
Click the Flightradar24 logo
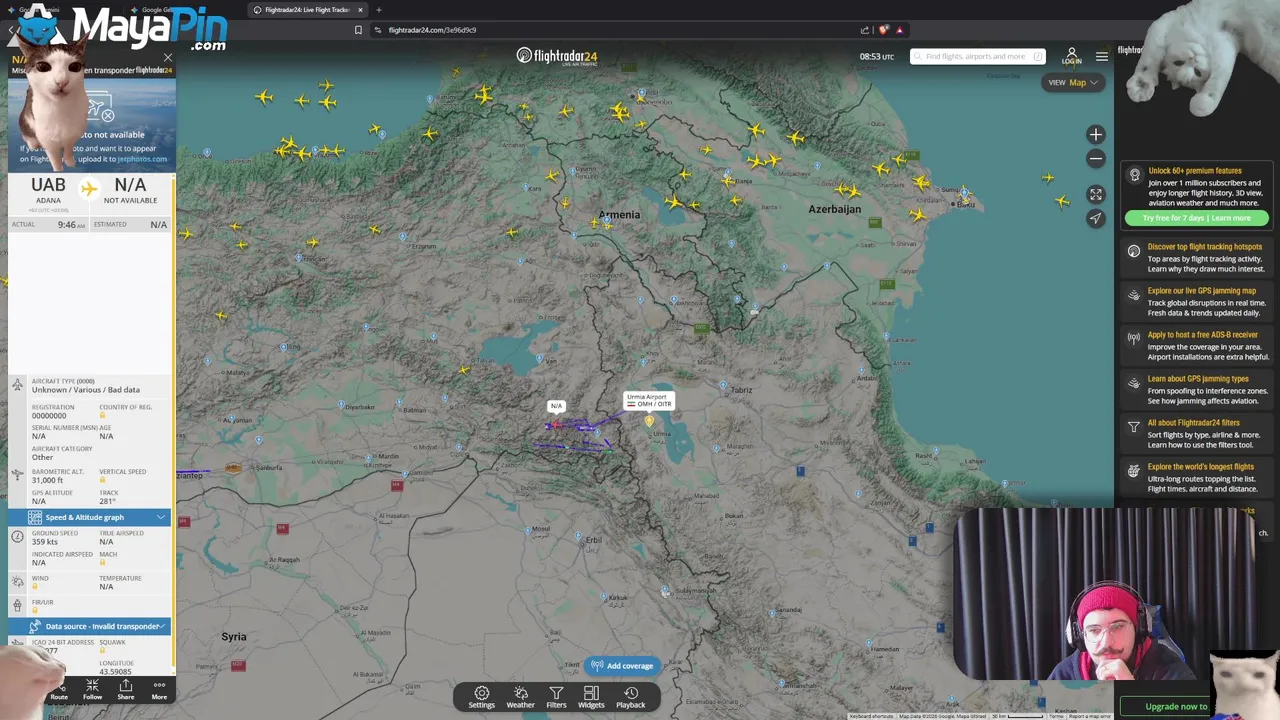[556, 56]
